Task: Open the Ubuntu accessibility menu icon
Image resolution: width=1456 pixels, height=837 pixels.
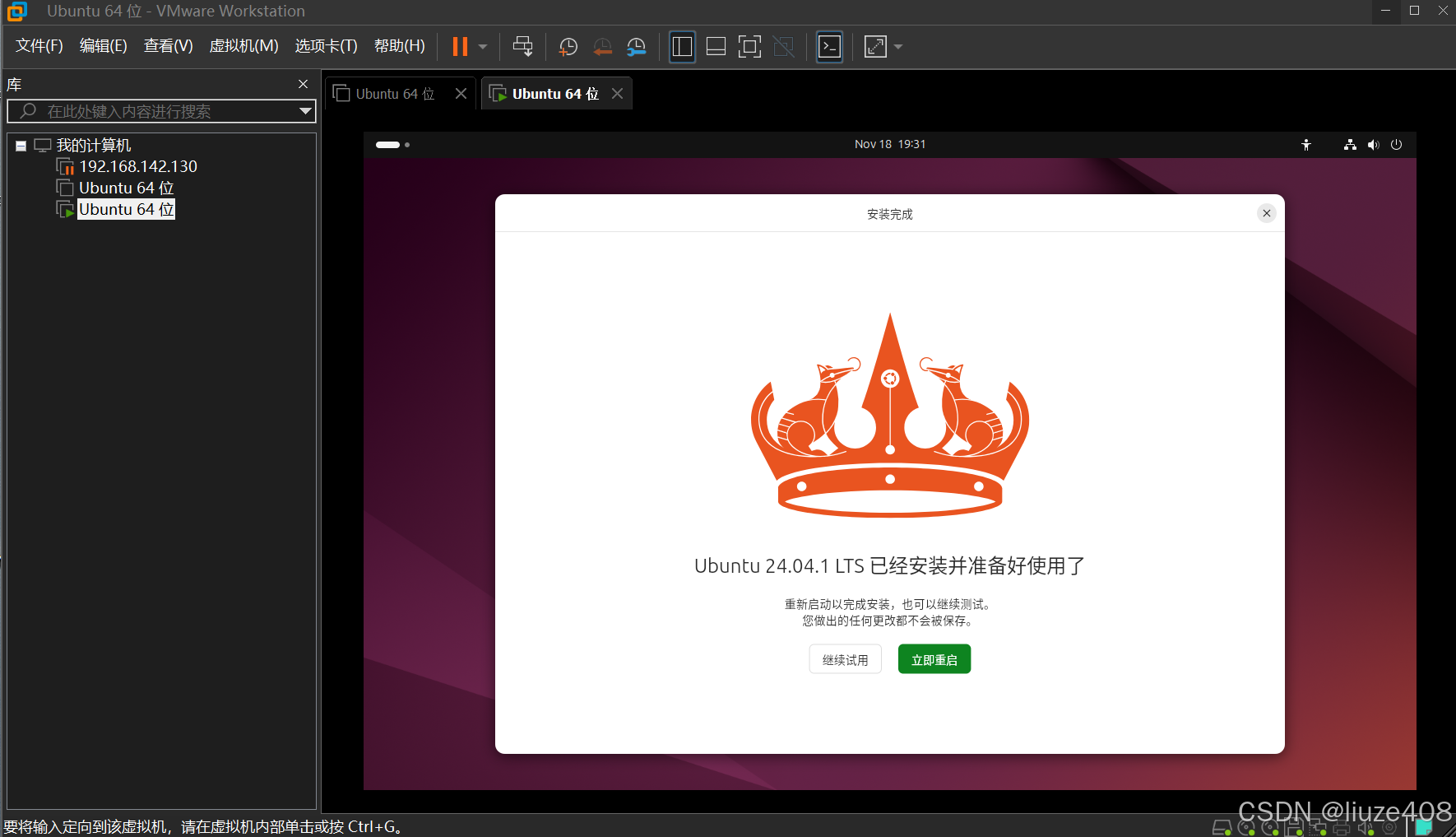Action: pyautogui.click(x=1306, y=145)
